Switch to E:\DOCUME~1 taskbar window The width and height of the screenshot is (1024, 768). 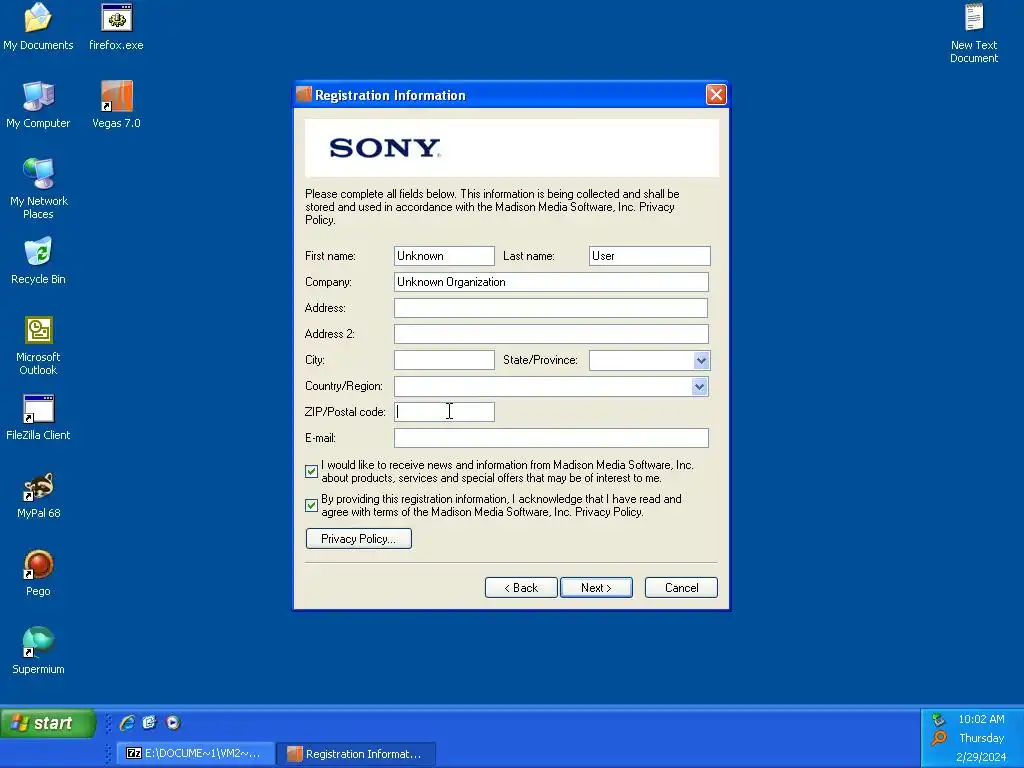[195, 754]
